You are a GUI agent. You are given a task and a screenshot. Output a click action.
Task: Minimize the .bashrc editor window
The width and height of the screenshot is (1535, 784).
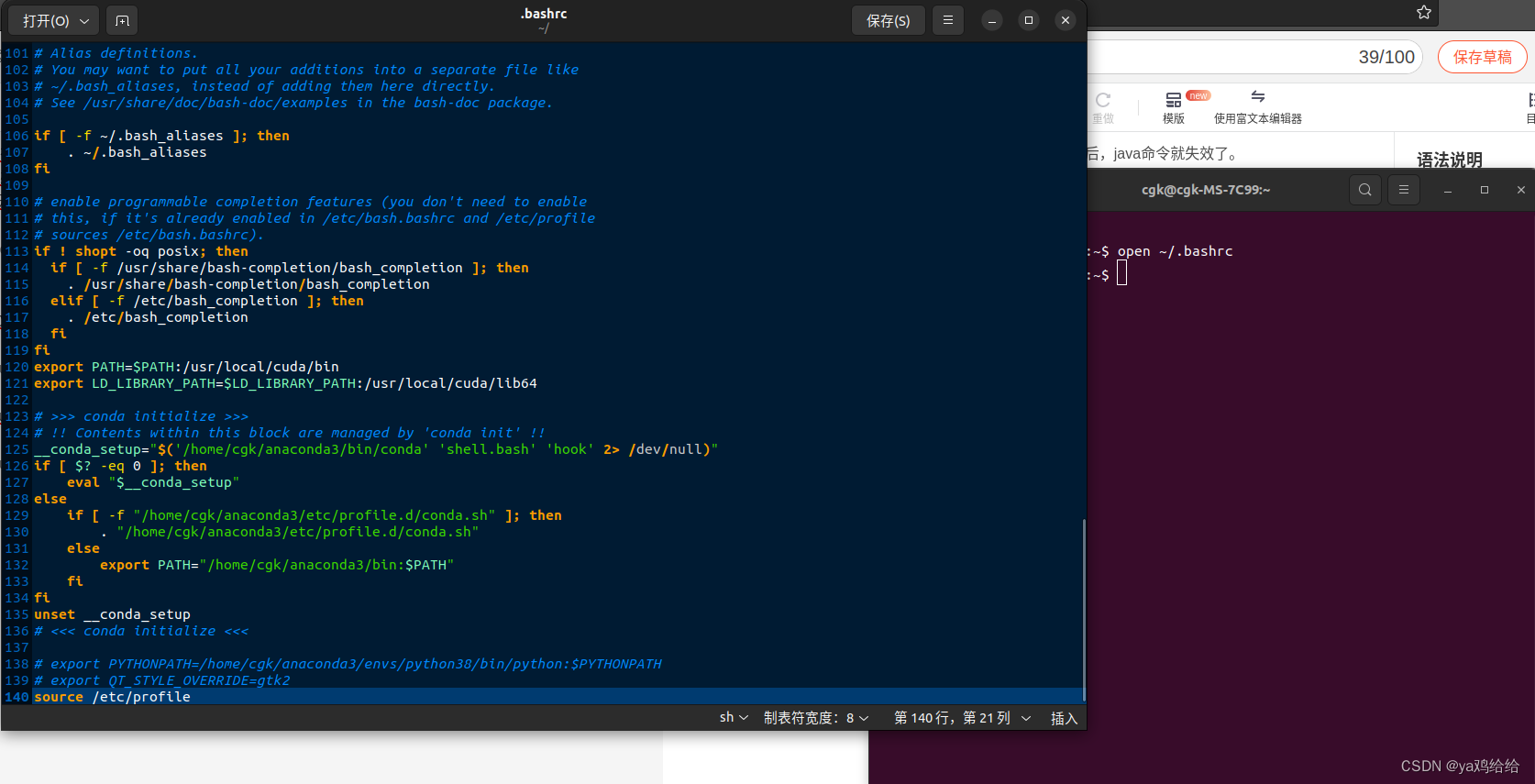pyautogui.click(x=992, y=20)
